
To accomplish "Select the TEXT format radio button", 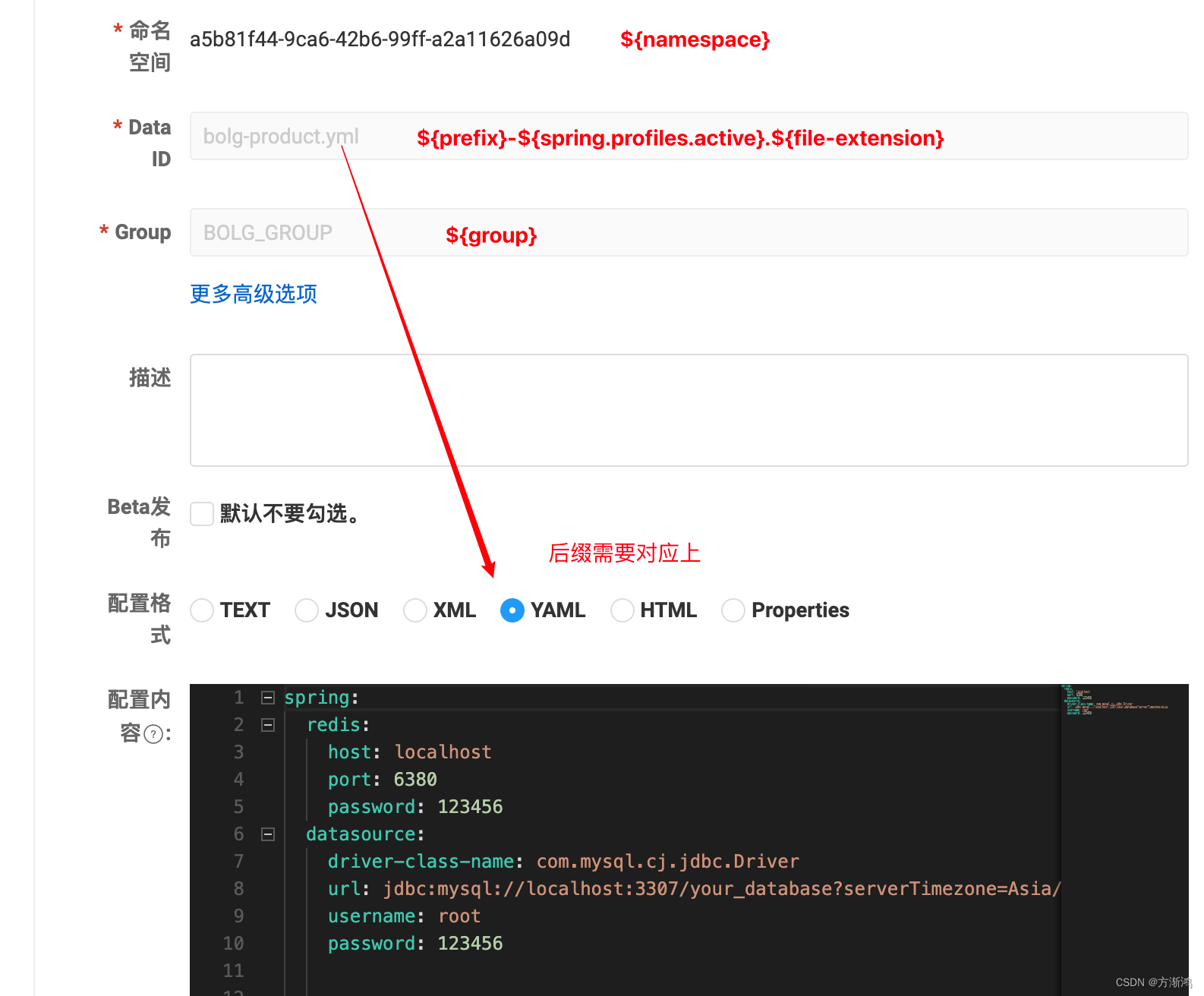I will [x=202, y=610].
